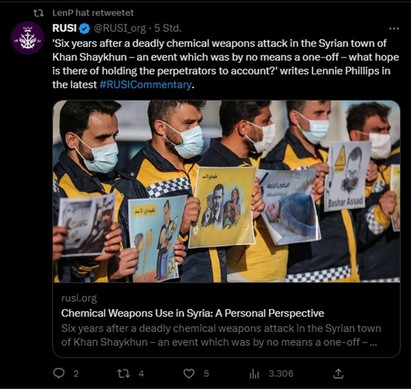The image size is (411, 389).
Task: Open the 'Chemical Weapons Use in Syria' article title
Action: (193, 313)
